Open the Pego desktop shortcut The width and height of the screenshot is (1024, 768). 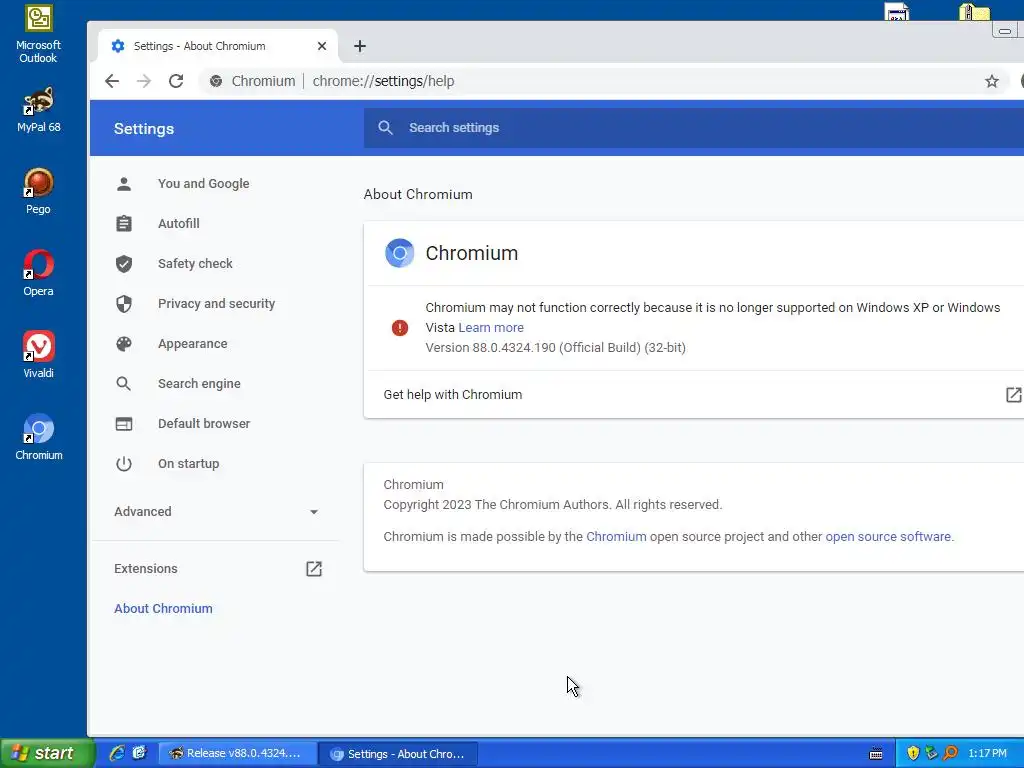pos(39,191)
